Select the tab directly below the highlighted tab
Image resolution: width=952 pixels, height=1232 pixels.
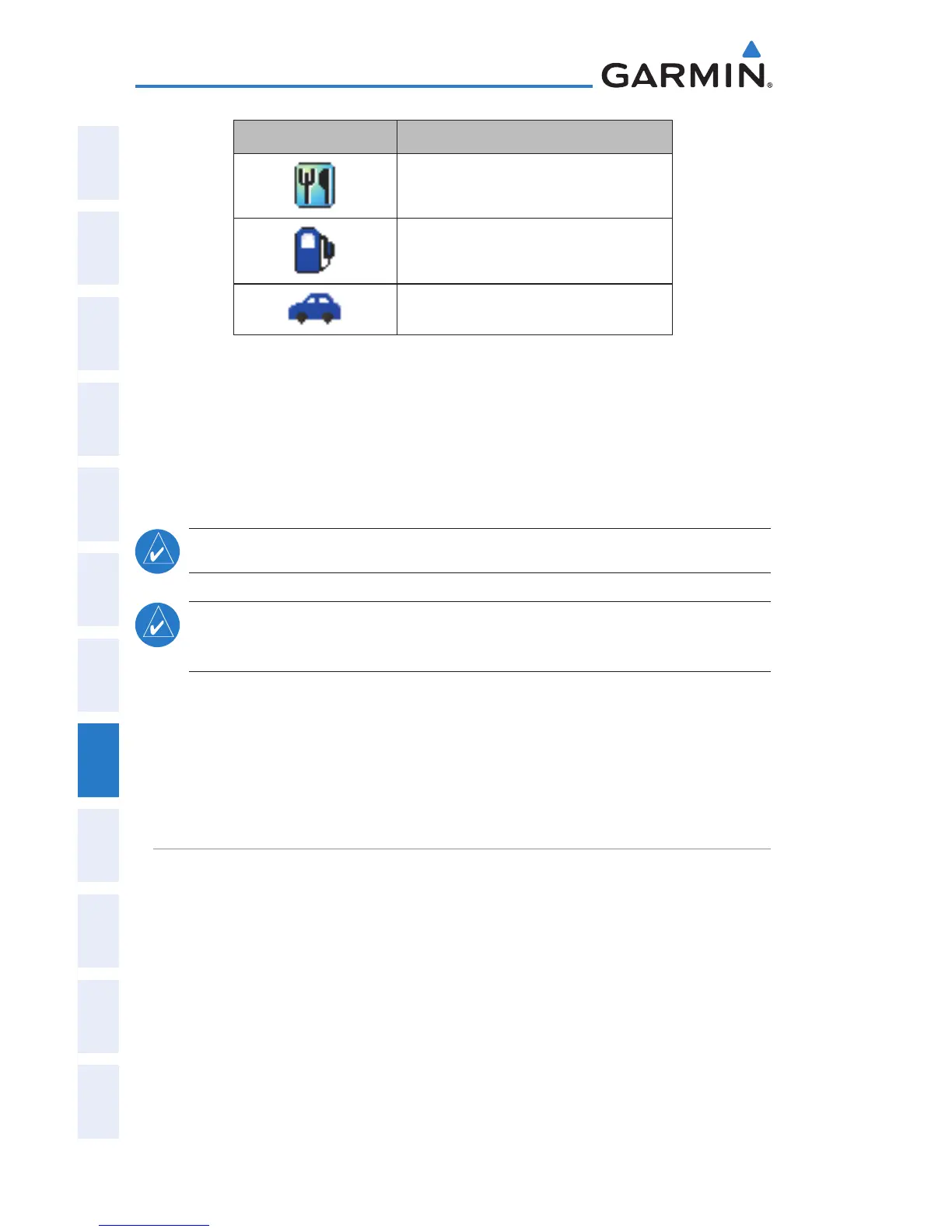(x=98, y=845)
